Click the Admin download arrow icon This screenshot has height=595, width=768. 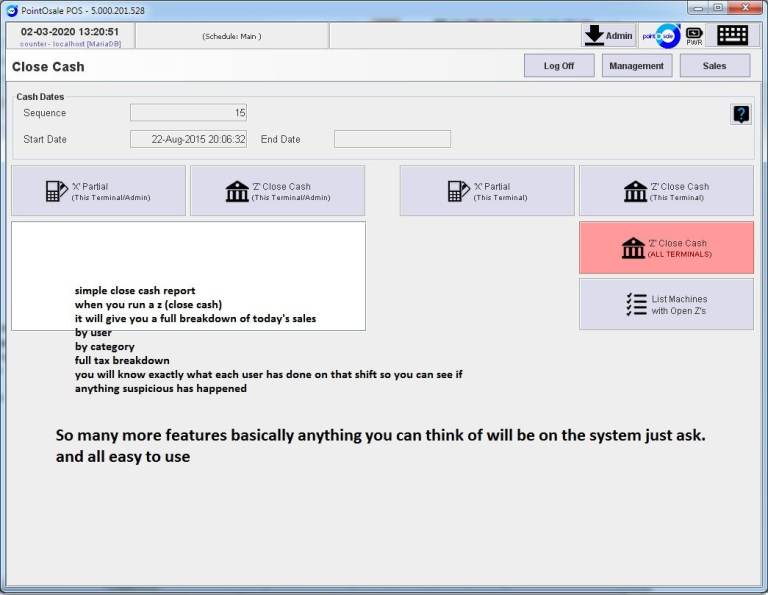pos(595,36)
